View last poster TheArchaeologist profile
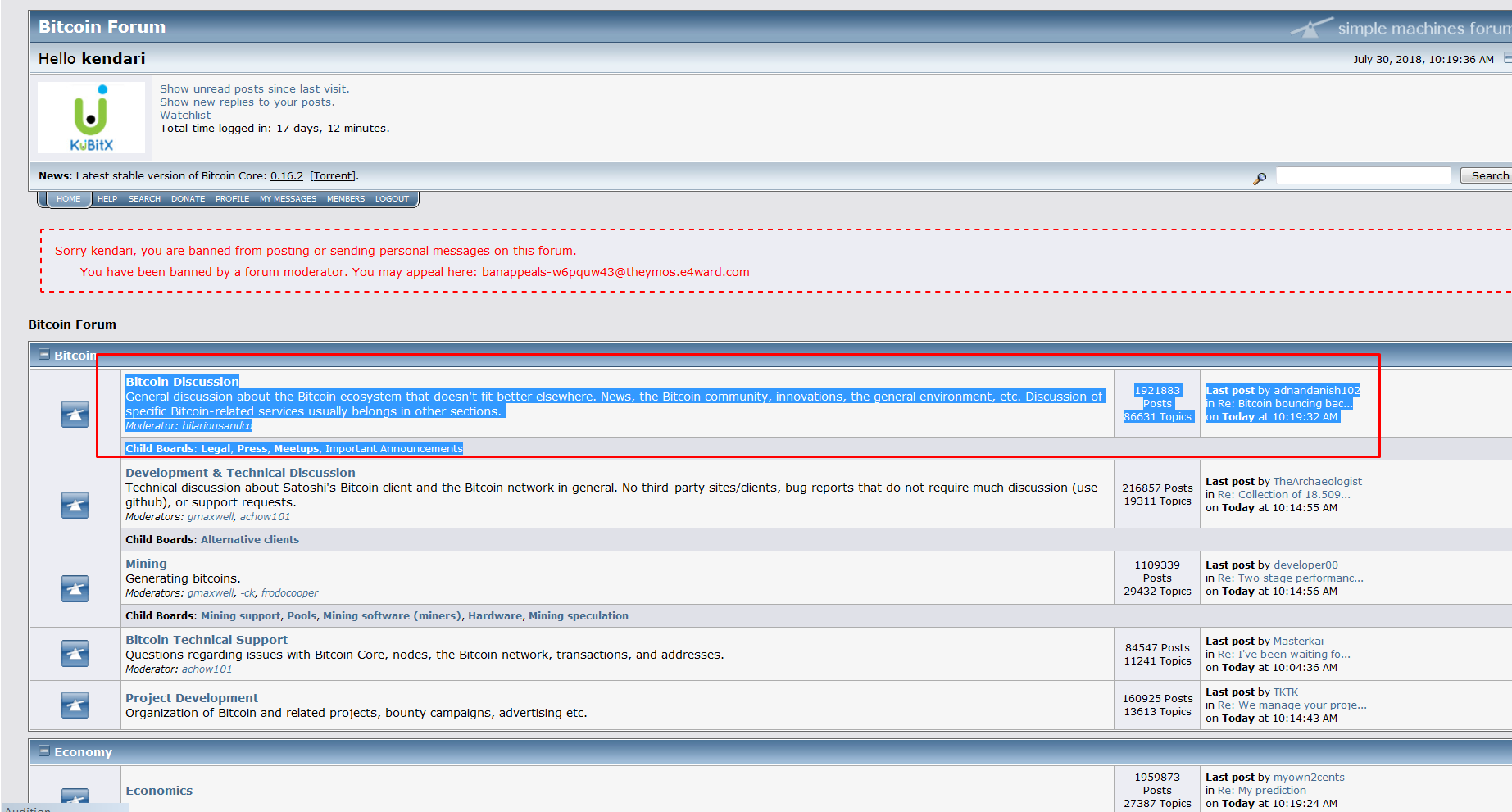1512x812 pixels. [1318, 481]
